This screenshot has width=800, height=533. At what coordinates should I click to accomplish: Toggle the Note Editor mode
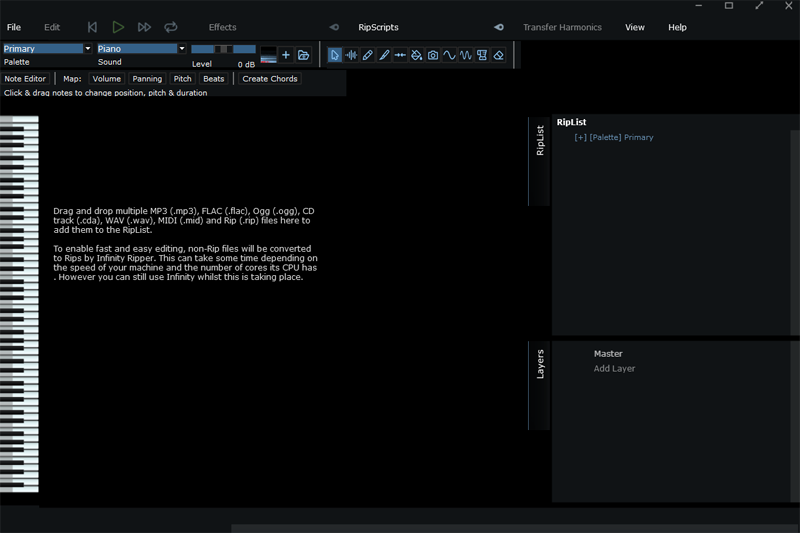pos(25,78)
